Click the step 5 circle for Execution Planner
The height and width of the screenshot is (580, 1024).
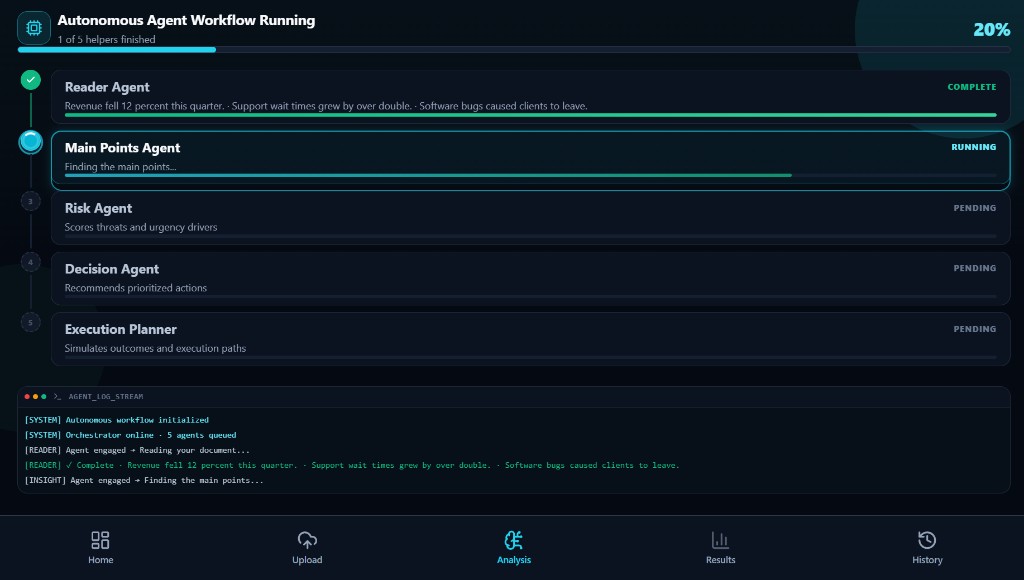[x=31, y=322]
